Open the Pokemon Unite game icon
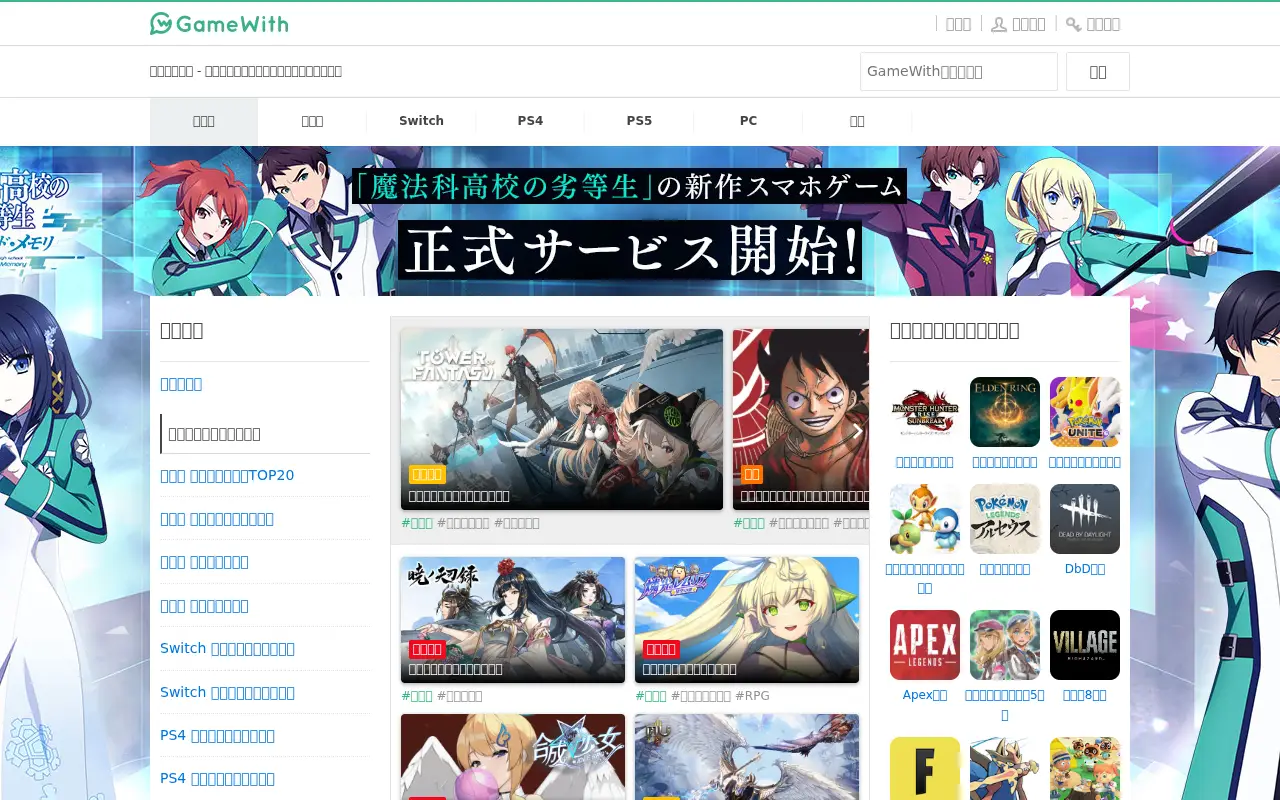Image resolution: width=1280 pixels, height=800 pixels. tap(1085, 412)
